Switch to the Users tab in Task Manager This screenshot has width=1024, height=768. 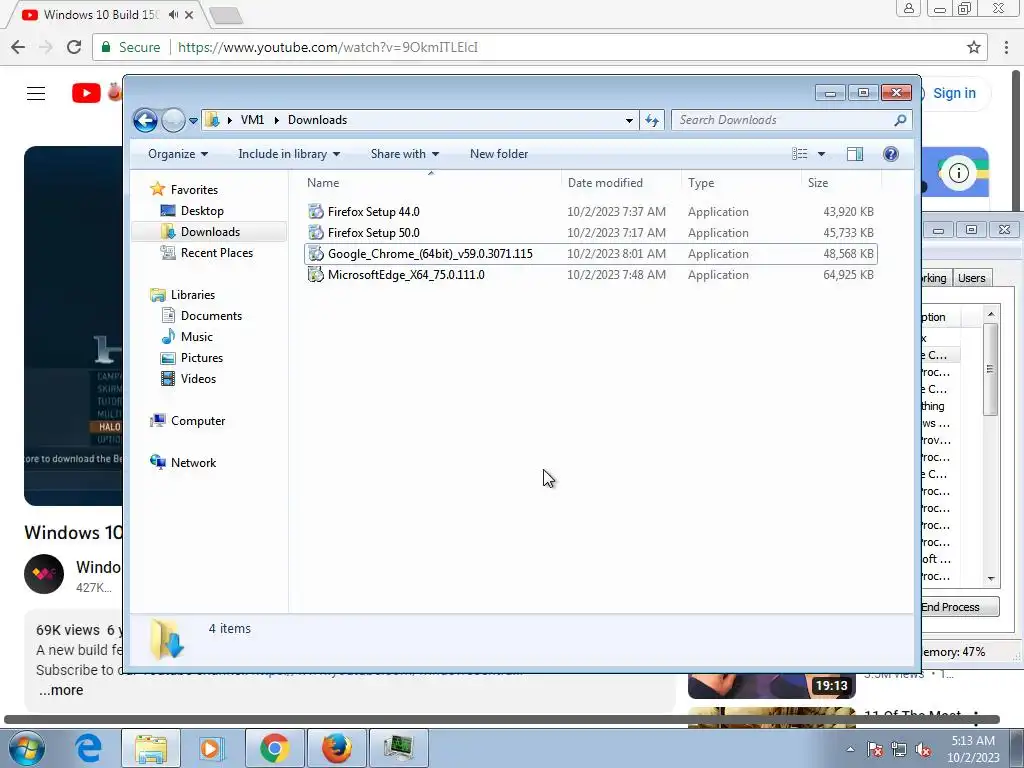972,278
